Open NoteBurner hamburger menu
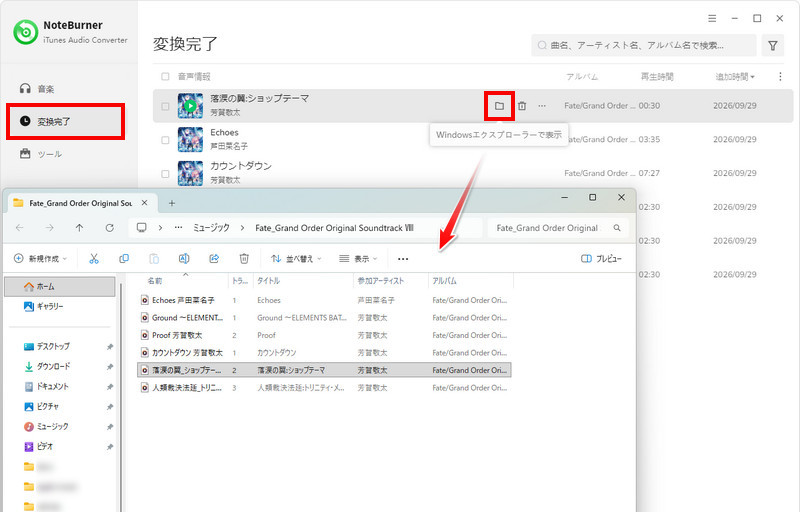 point(712,18)
